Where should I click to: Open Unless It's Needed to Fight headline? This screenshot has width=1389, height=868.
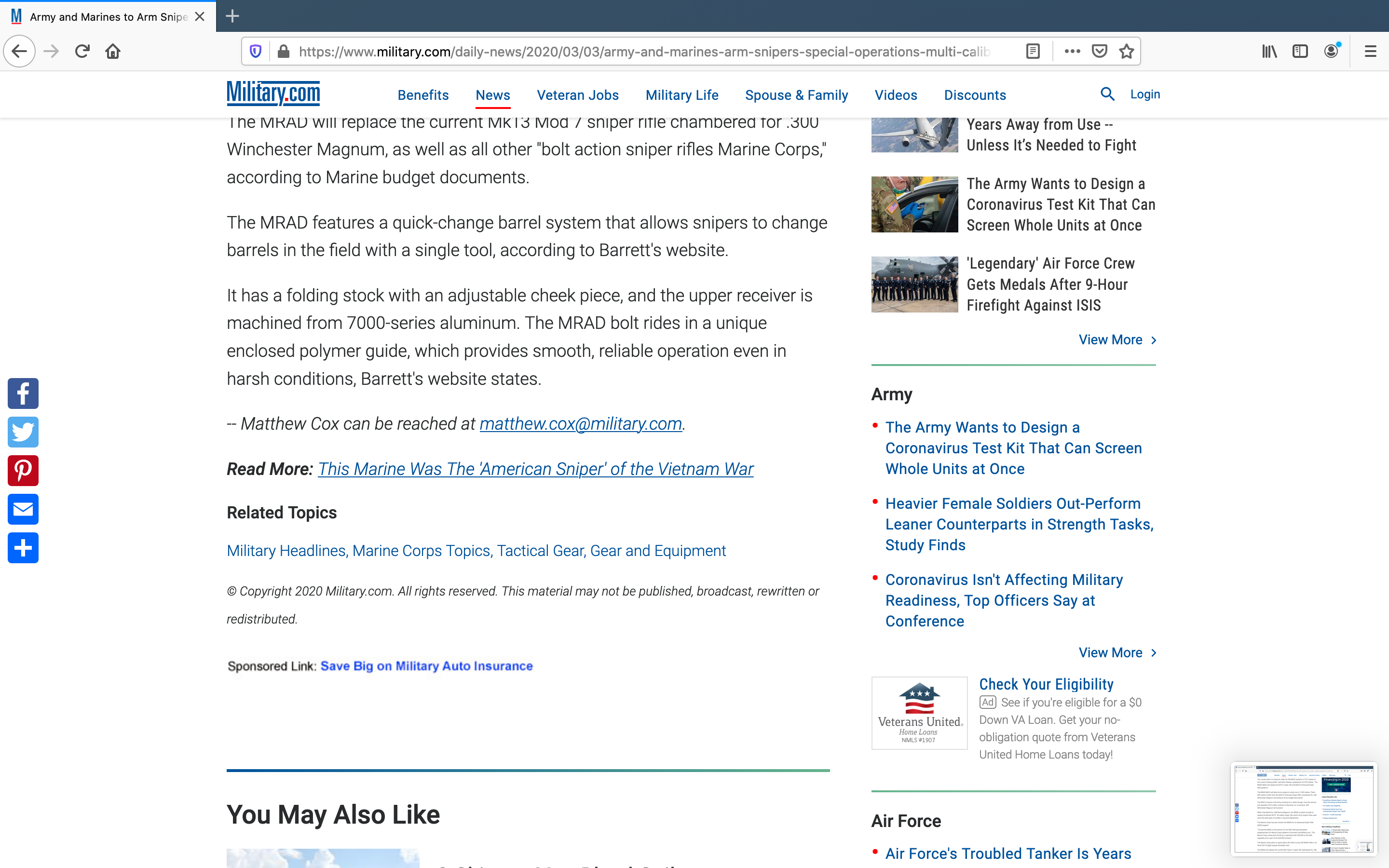(1050, 135)
